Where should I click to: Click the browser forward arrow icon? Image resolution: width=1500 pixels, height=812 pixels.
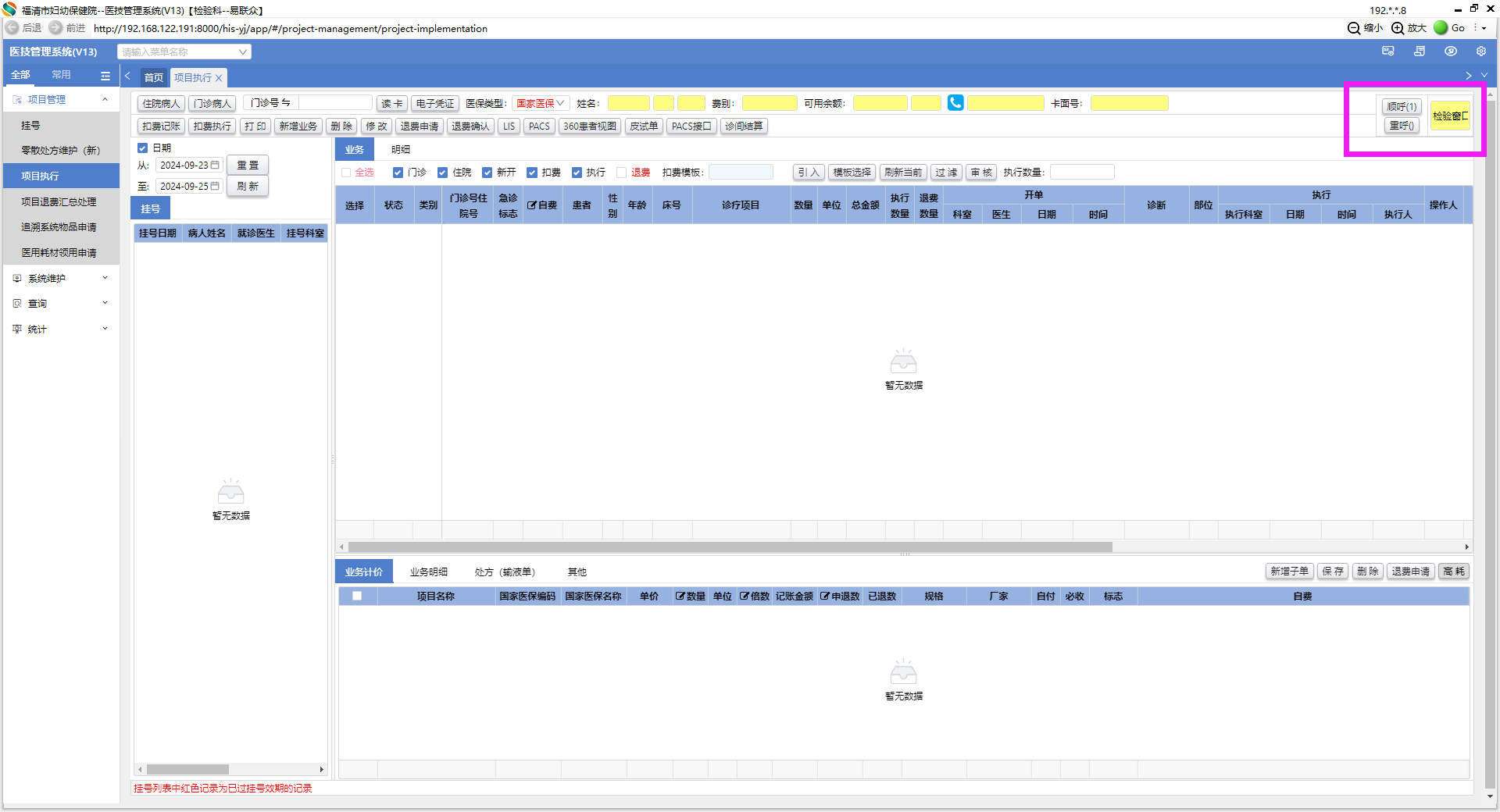coord(55,28)
